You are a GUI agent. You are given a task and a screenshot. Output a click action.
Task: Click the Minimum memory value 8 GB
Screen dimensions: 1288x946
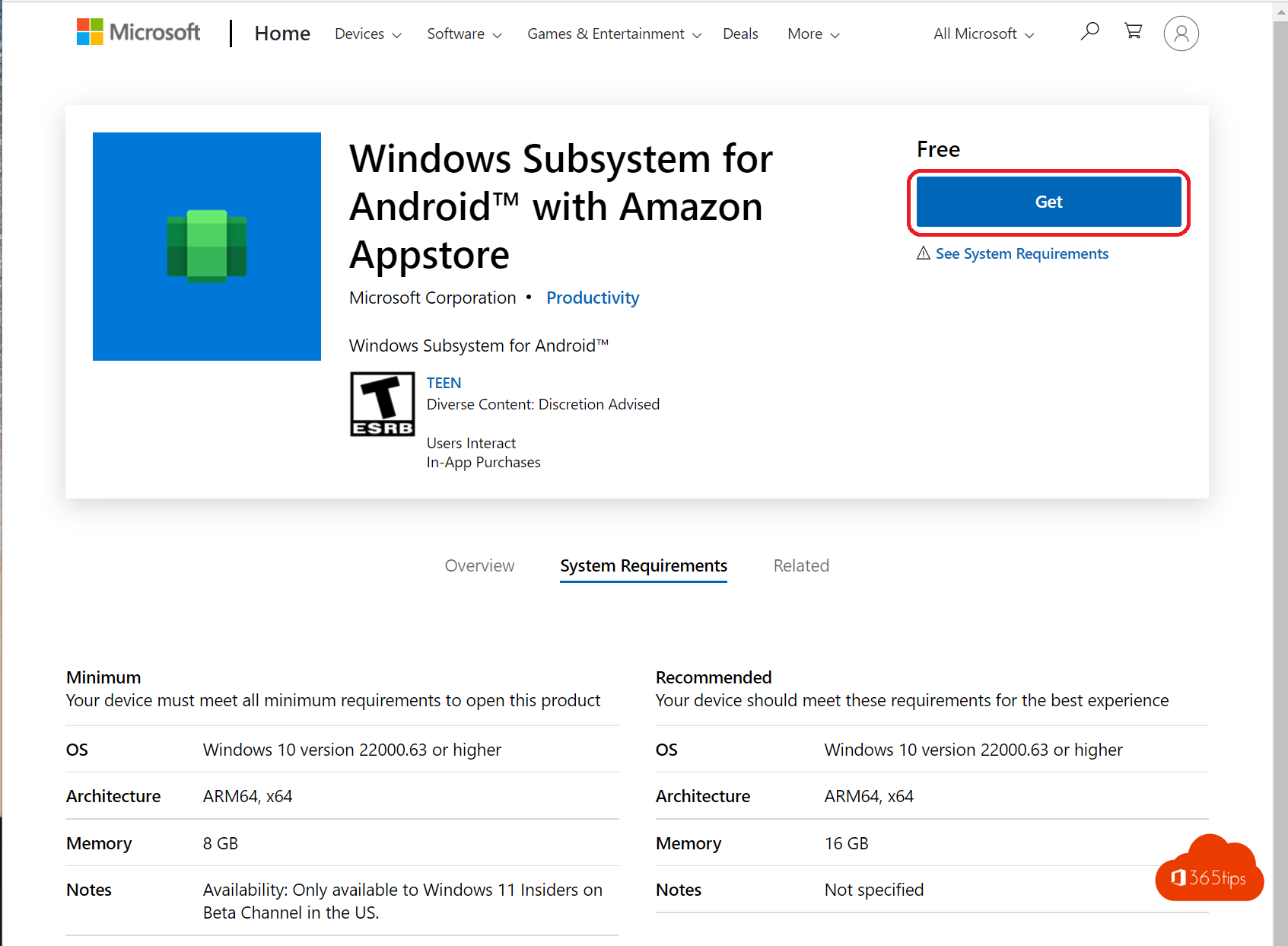tap(221, 843)
